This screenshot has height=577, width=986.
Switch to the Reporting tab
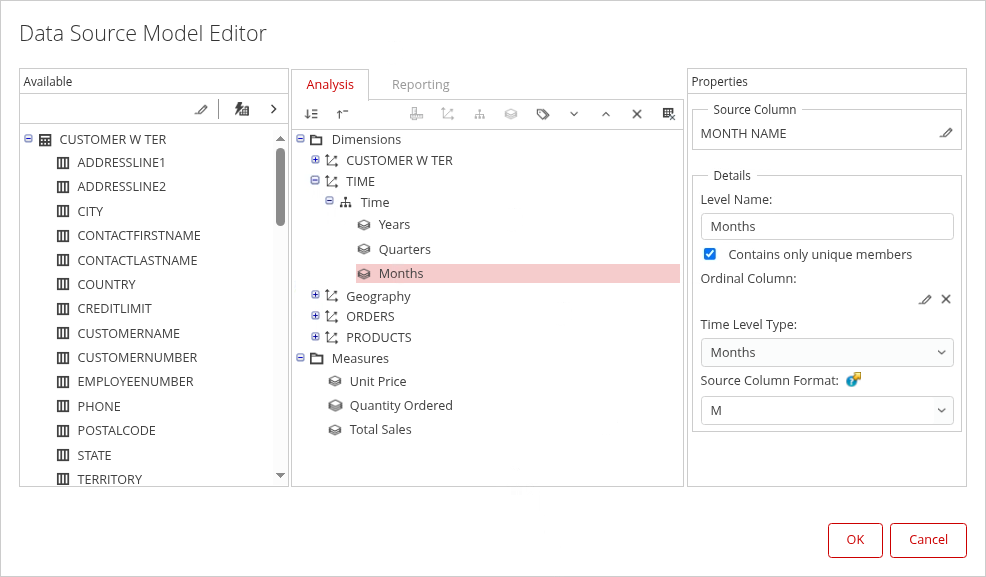pos(420,85)
